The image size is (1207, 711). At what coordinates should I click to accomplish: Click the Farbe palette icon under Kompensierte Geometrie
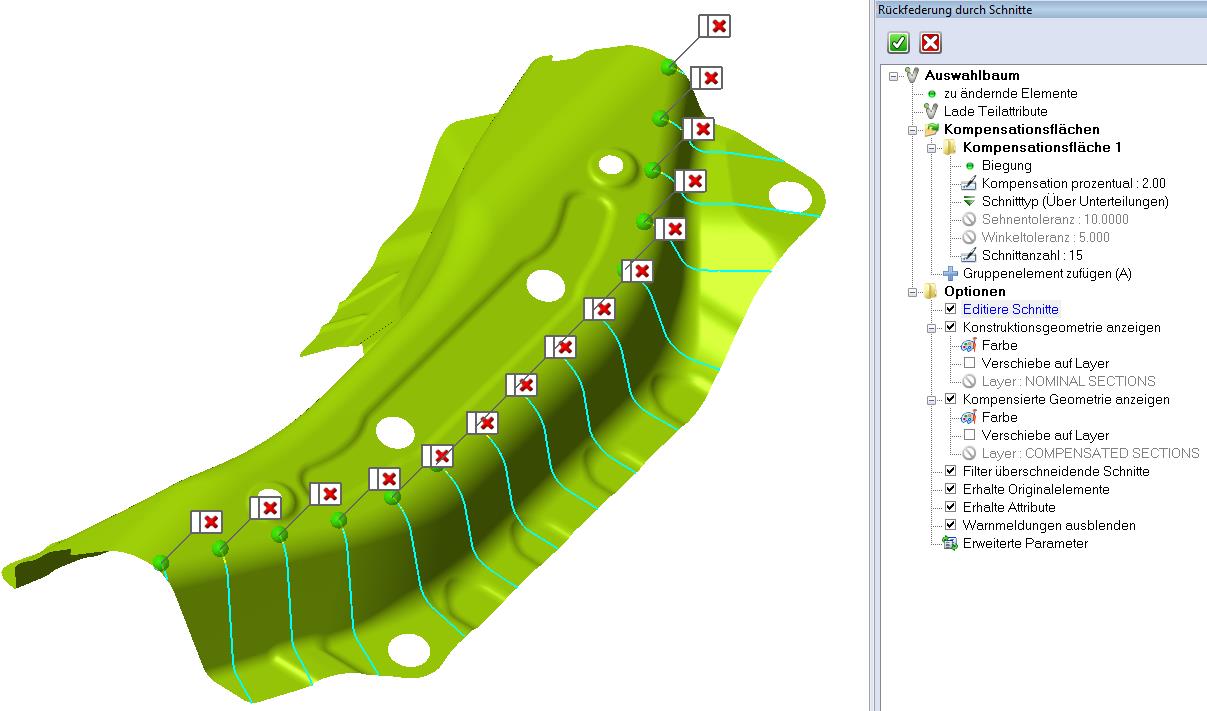pos(968,417)
